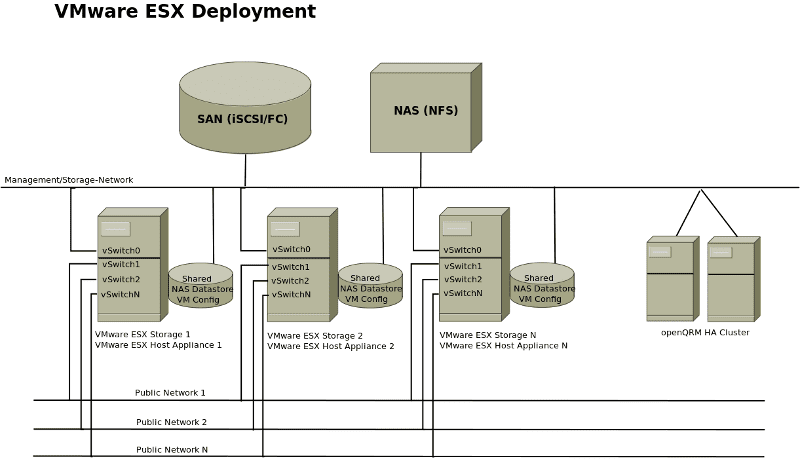Click vSwitchN on ESX Storage 1 server

[120, 295]
